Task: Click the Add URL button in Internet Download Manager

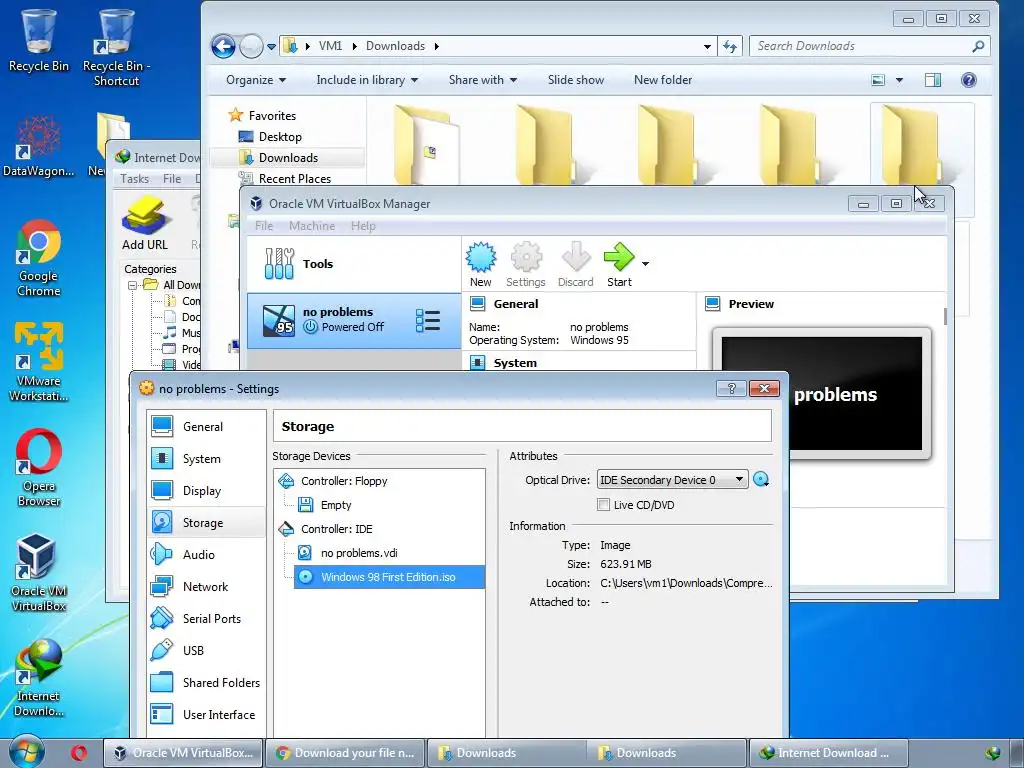Action: pos(145,223)
